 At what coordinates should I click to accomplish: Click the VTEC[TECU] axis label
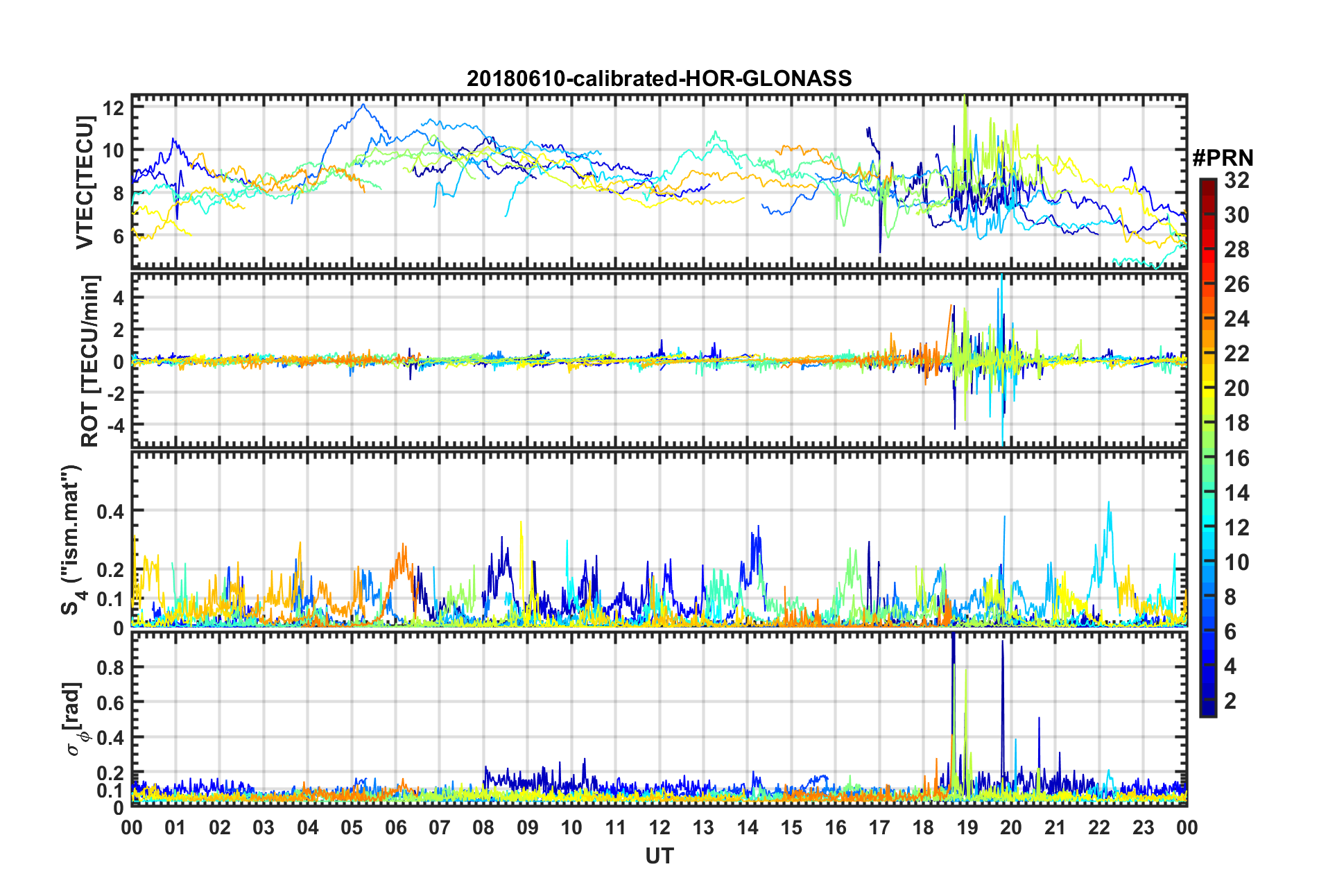click(85, 183)
